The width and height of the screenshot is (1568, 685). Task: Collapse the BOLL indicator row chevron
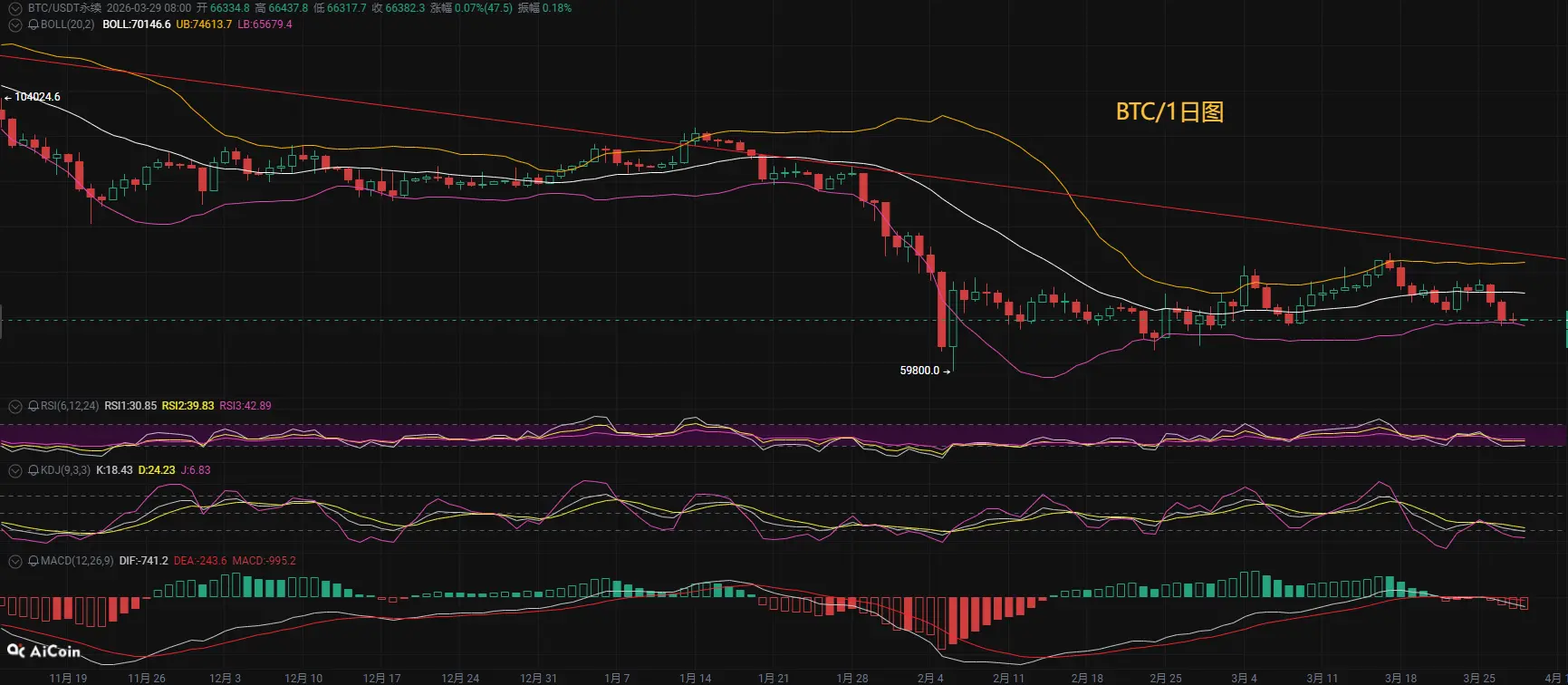pyautogui.click(x=14, y=24)
